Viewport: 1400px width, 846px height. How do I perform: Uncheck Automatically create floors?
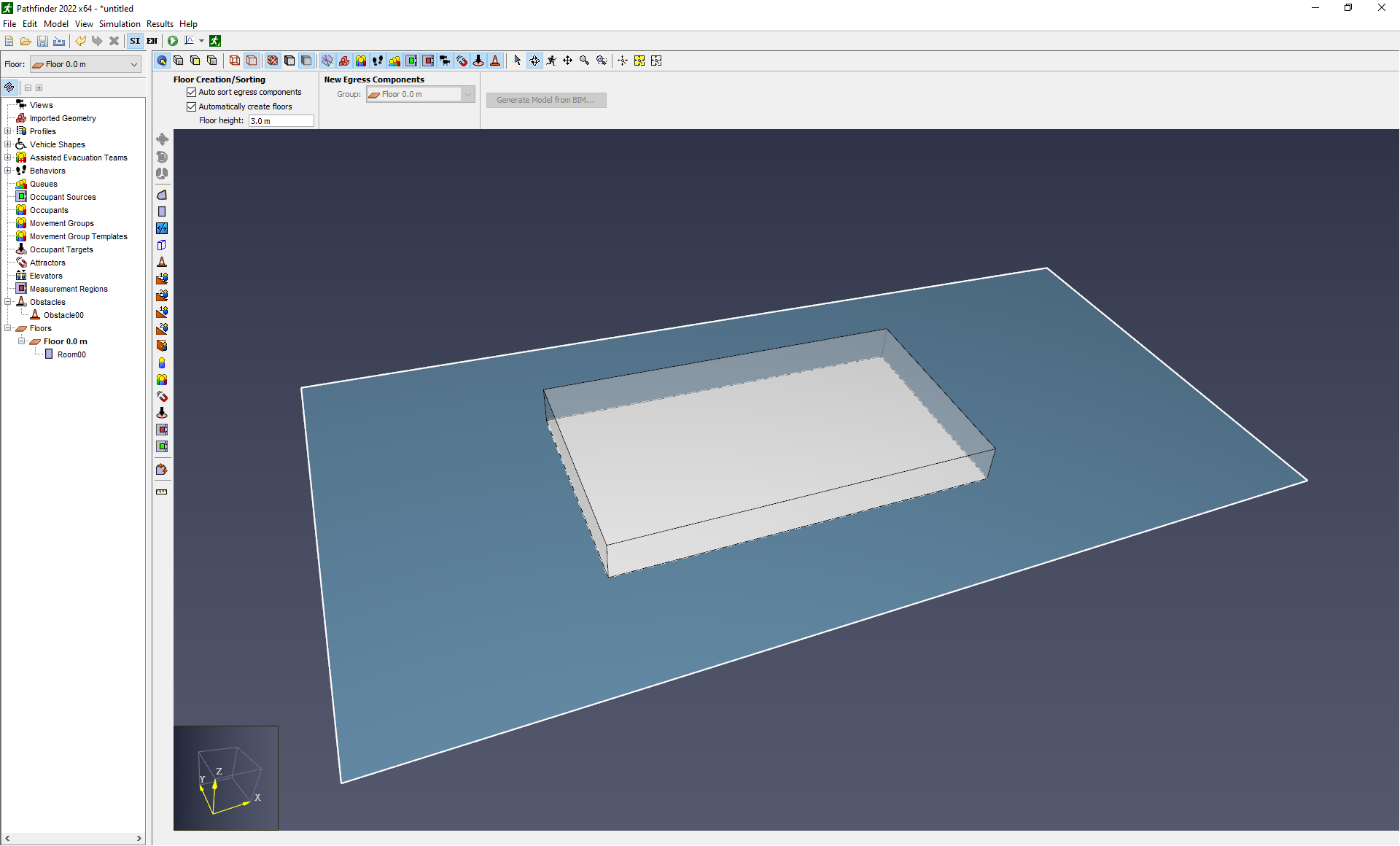coord(192,106)
